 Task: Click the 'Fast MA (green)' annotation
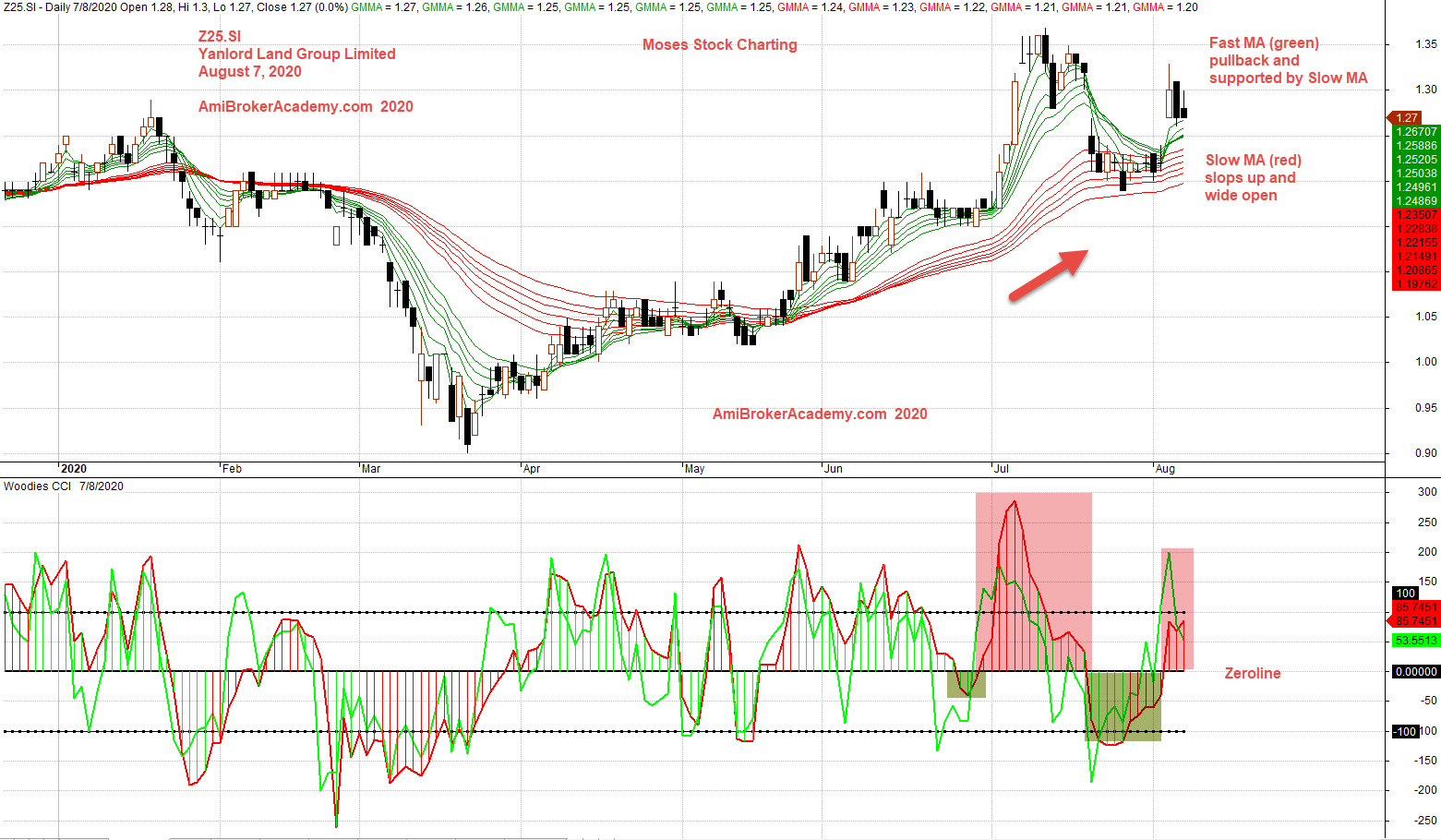coord(1264,42)
